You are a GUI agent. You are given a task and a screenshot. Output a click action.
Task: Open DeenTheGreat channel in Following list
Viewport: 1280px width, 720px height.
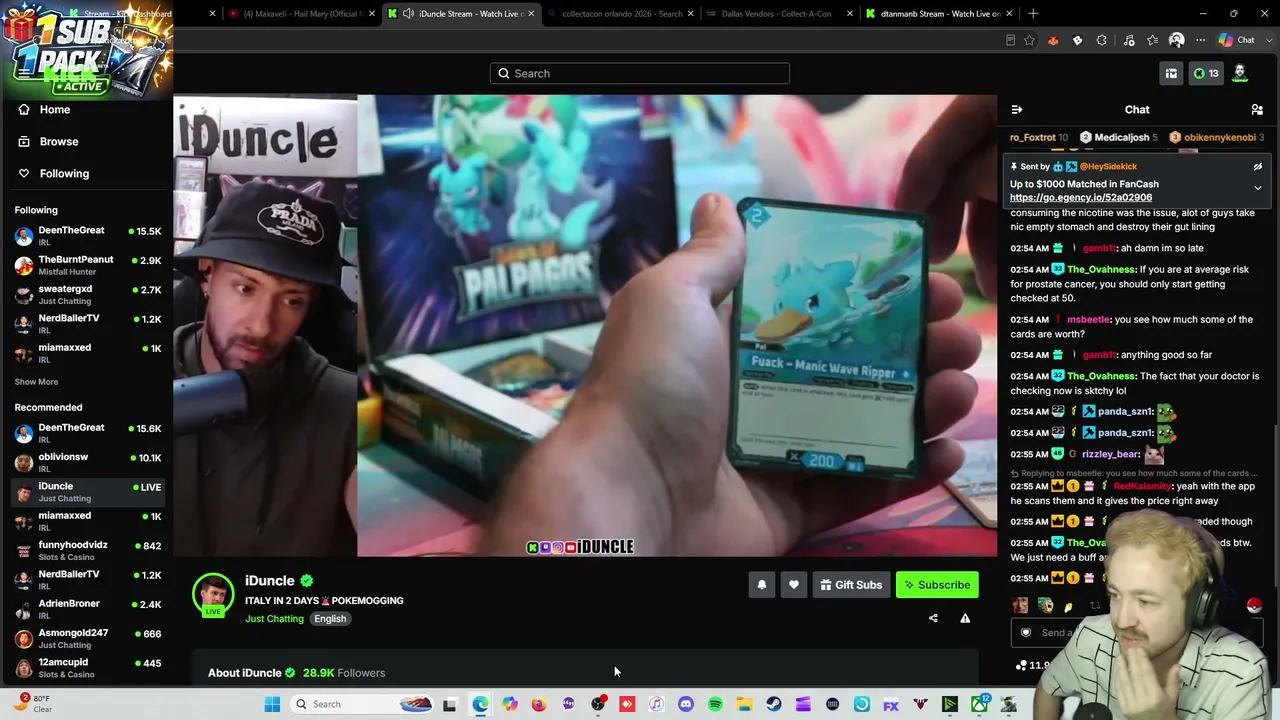click(86, 236)
